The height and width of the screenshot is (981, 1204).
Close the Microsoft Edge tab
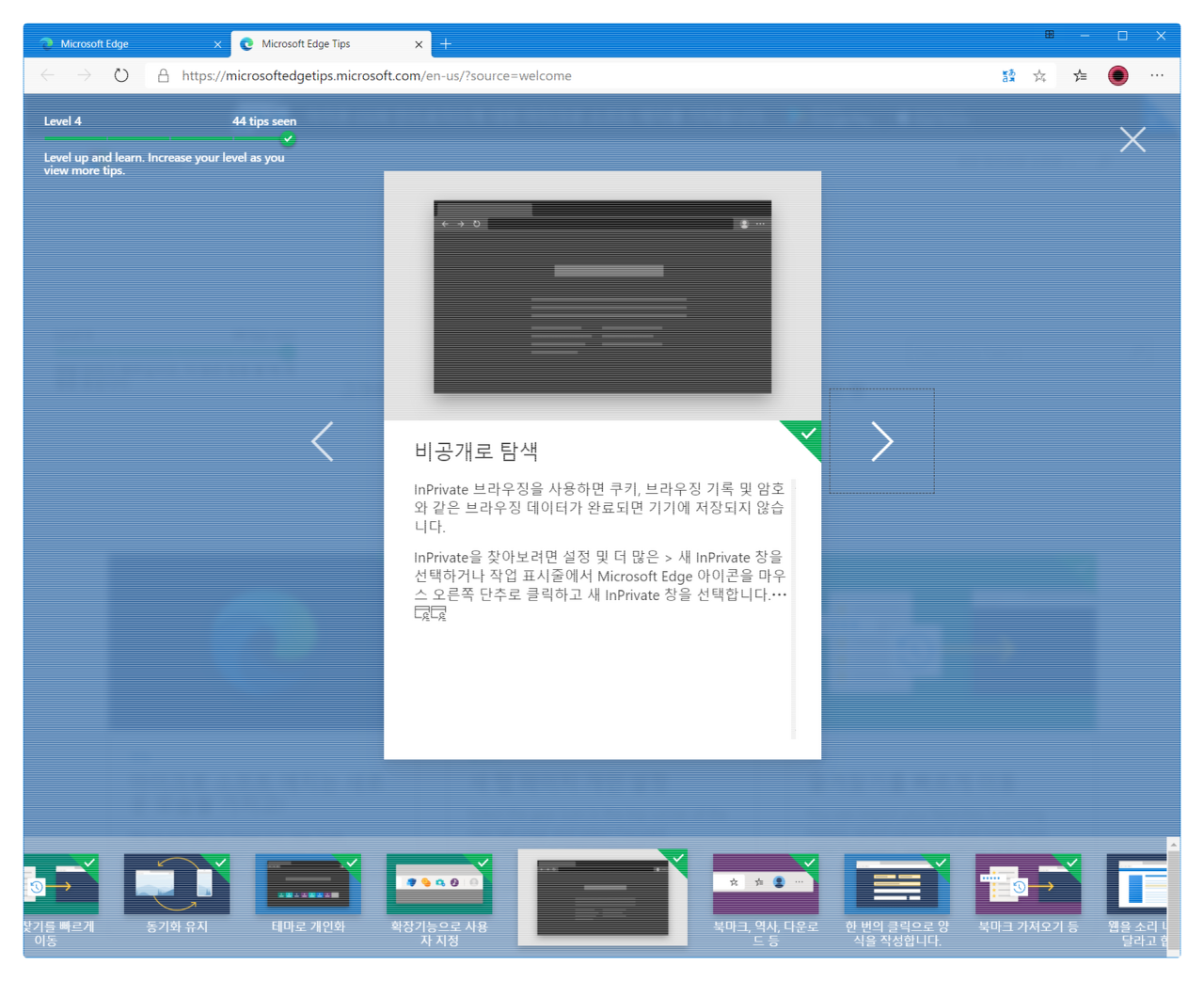pyautogui.click(x=217, y=44)
